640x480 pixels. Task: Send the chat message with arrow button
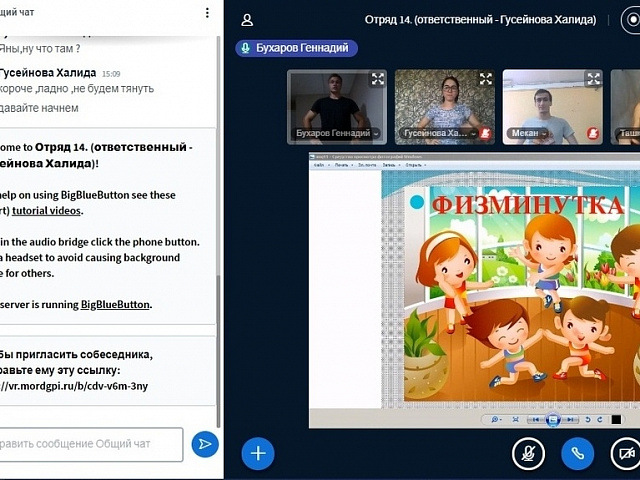click(205, 444)
